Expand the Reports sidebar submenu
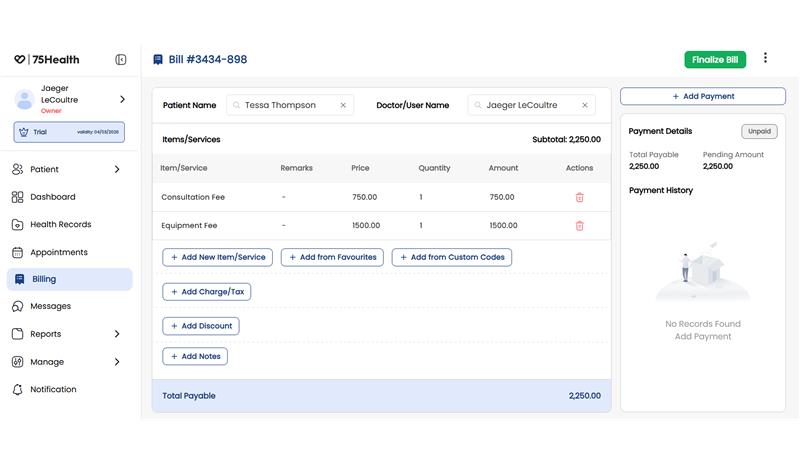 (x=117, y=334)
